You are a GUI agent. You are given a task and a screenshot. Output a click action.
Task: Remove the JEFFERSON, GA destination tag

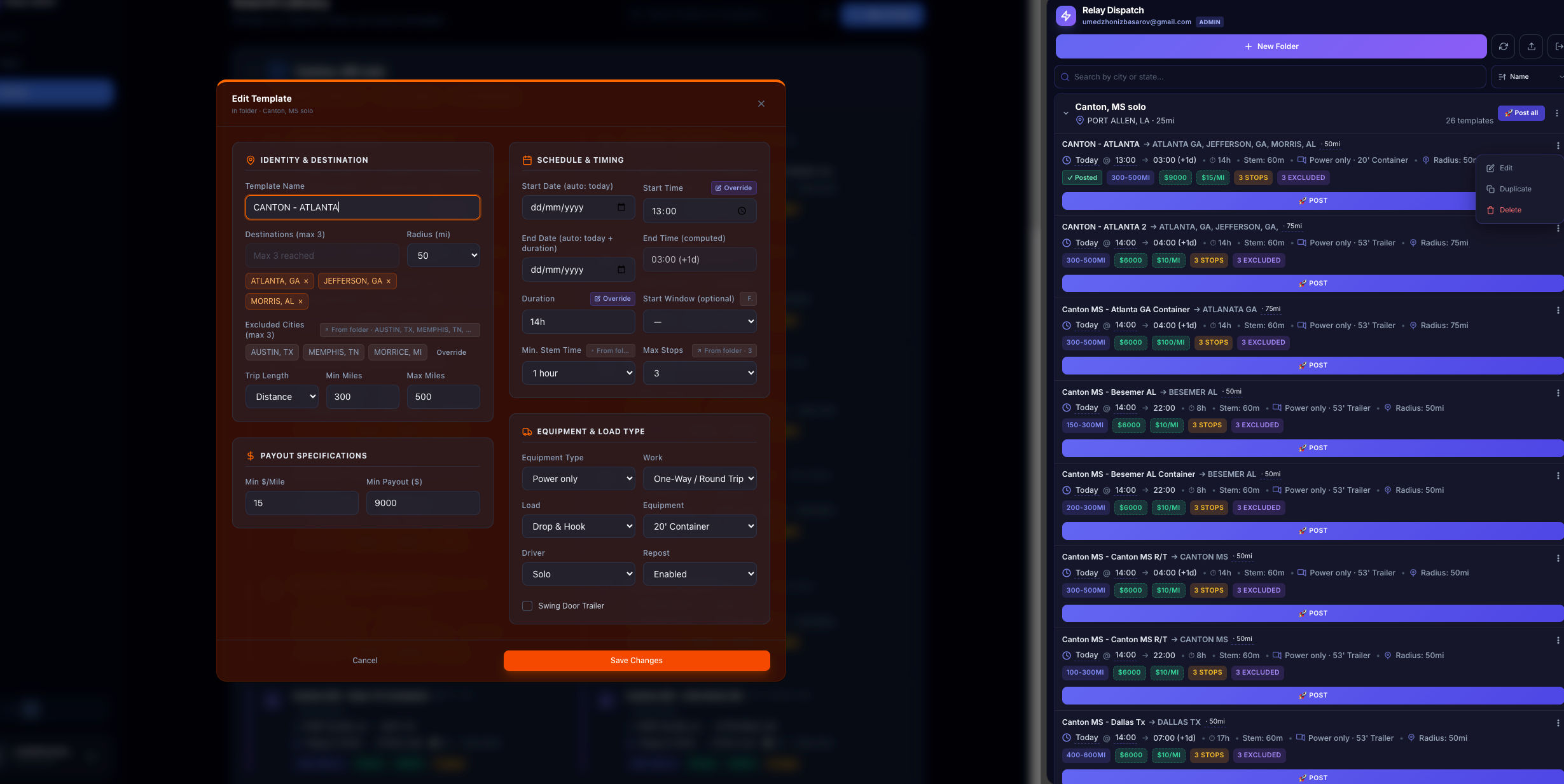[389, 281]
